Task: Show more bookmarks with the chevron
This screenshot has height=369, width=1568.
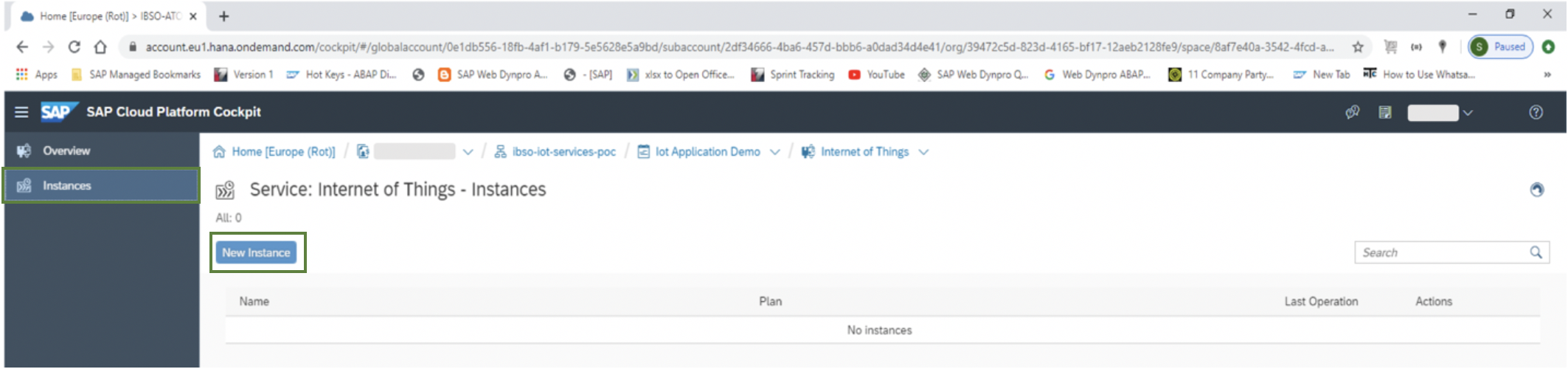Action: click(1547, 75)
